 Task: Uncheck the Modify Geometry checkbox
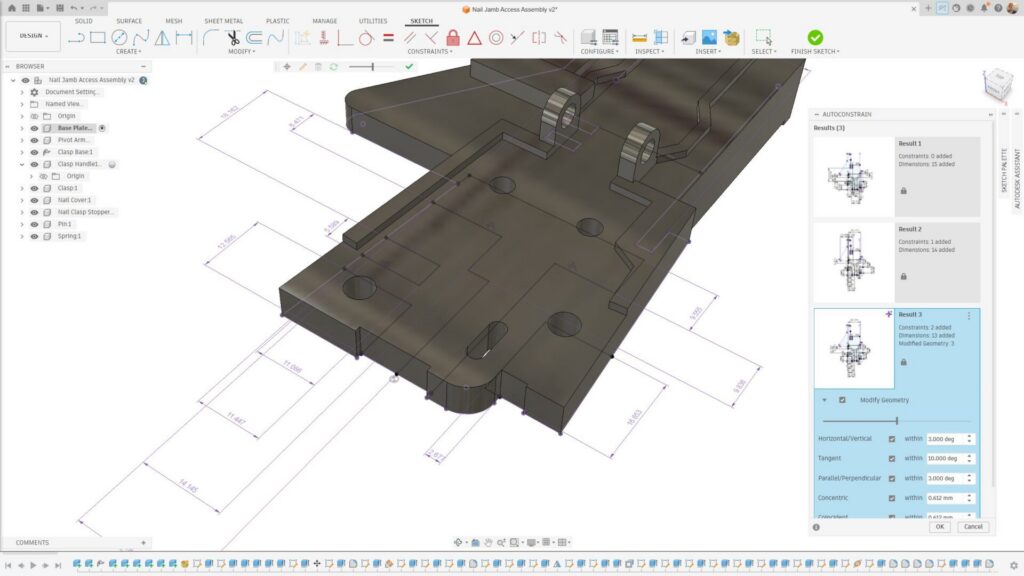tap(842, 400)
